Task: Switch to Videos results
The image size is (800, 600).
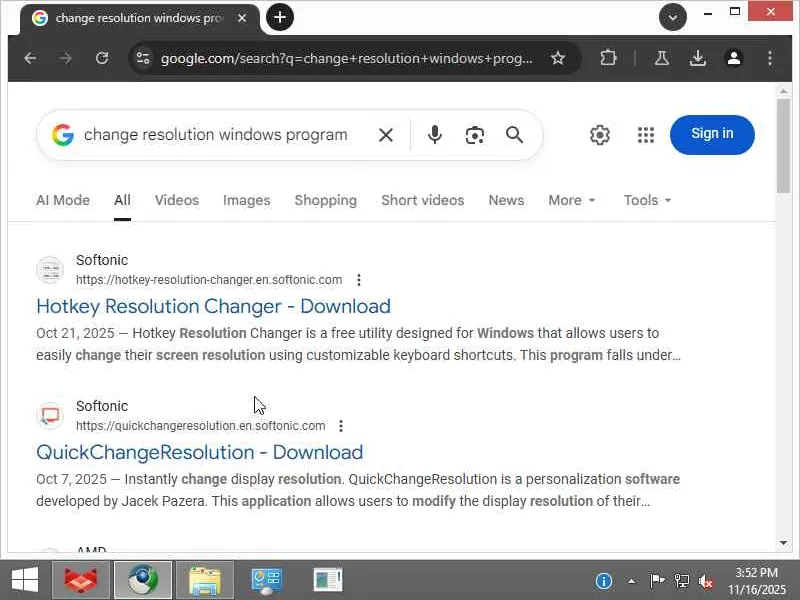Action: coord(177,201)
